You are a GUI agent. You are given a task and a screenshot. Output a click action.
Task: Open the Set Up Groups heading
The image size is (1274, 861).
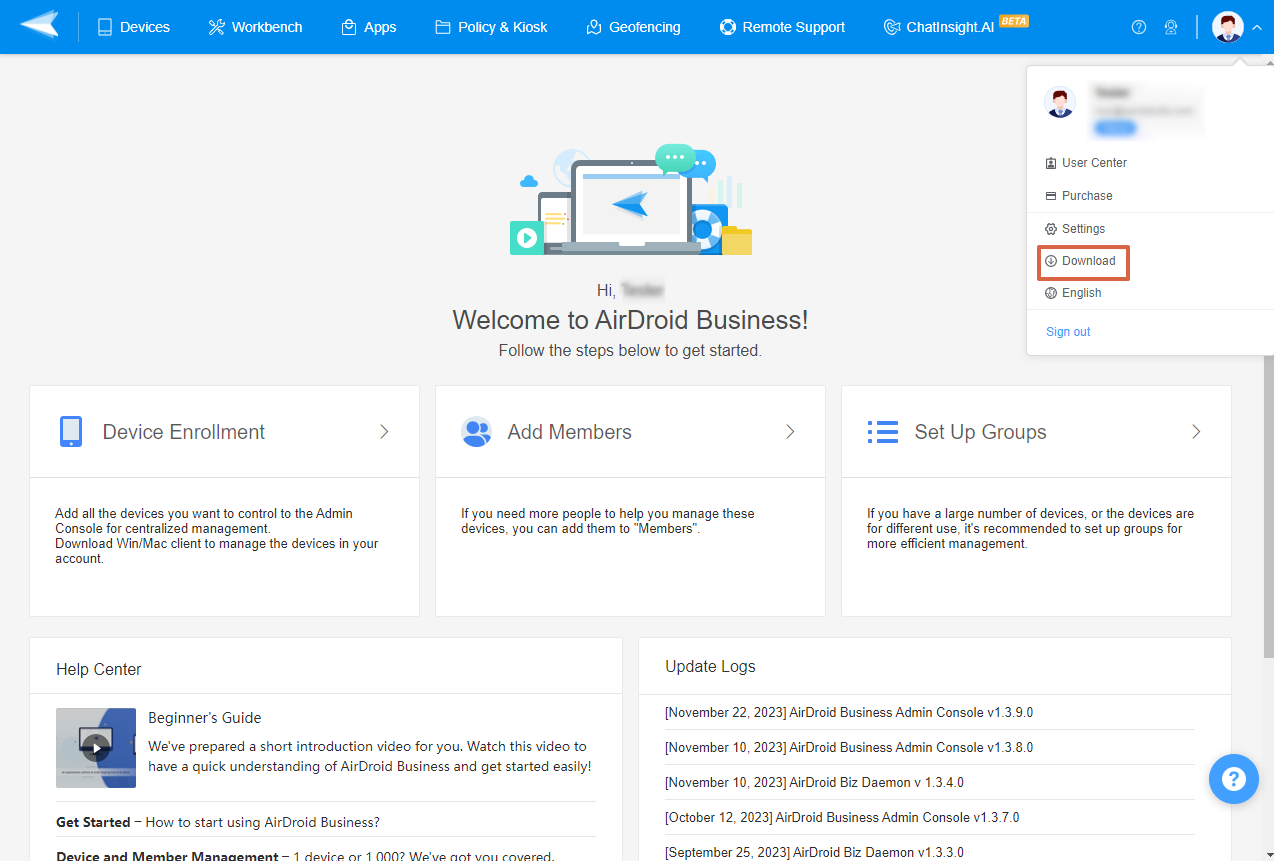(x=980, y=432)
